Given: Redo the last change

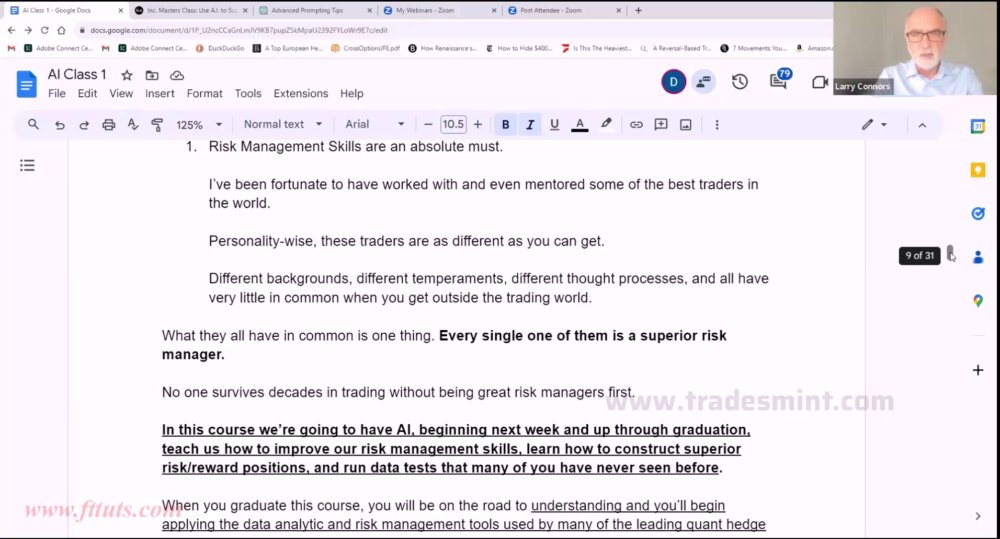Looking at the screenshot, I should pos(84,125).
